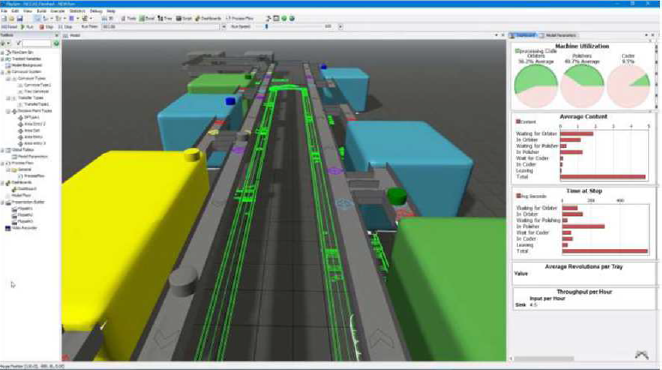
Task: Click the Stop simulation button
Action: (x=46, y=27)
